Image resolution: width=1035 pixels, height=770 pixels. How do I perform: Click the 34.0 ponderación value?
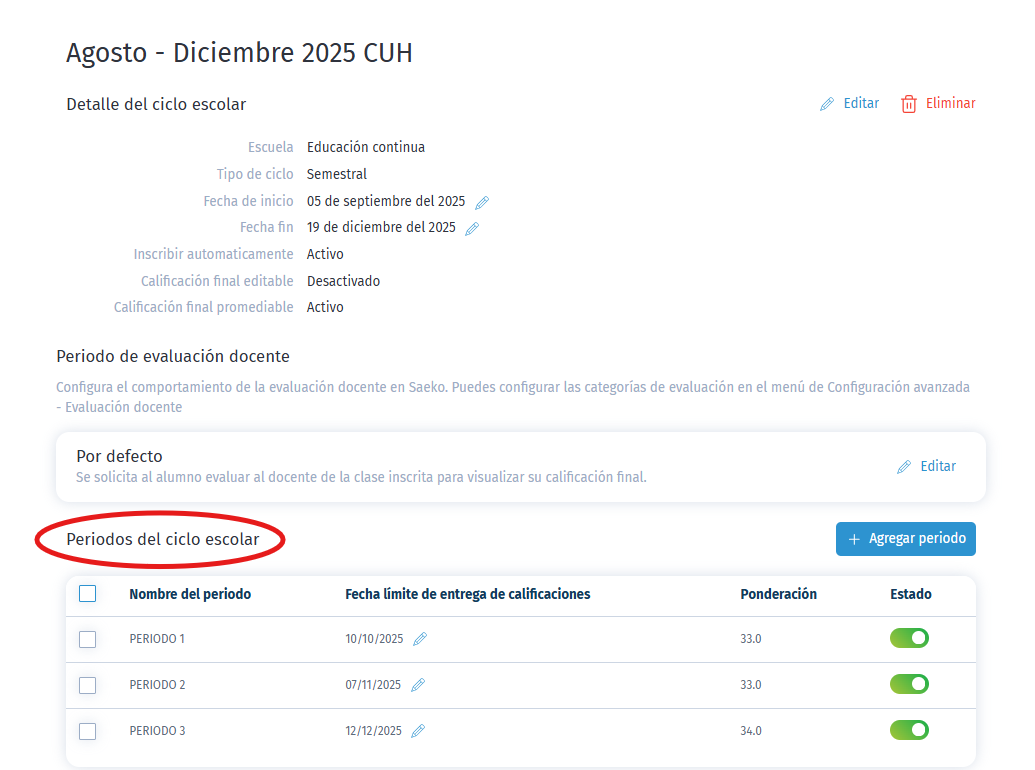tap(751, 731)
